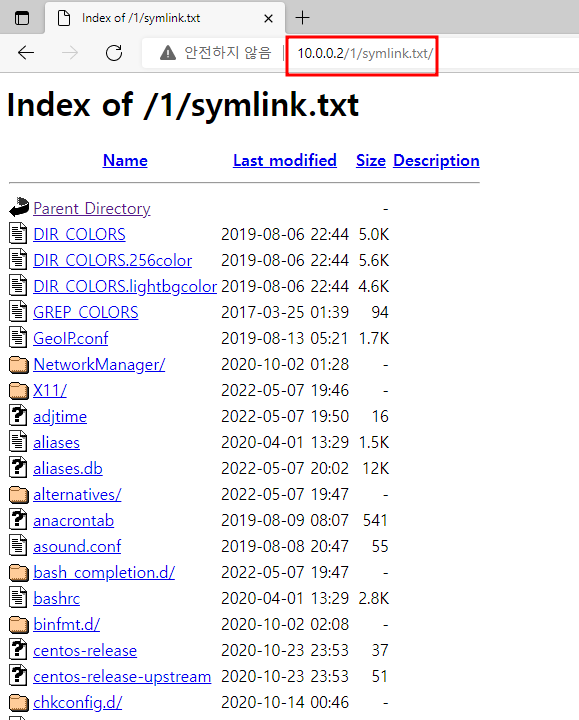Click the file icon next to DIR_COLORS.lightbgcolor
This screenshot has height=720, width=579.
coord(18,285)
